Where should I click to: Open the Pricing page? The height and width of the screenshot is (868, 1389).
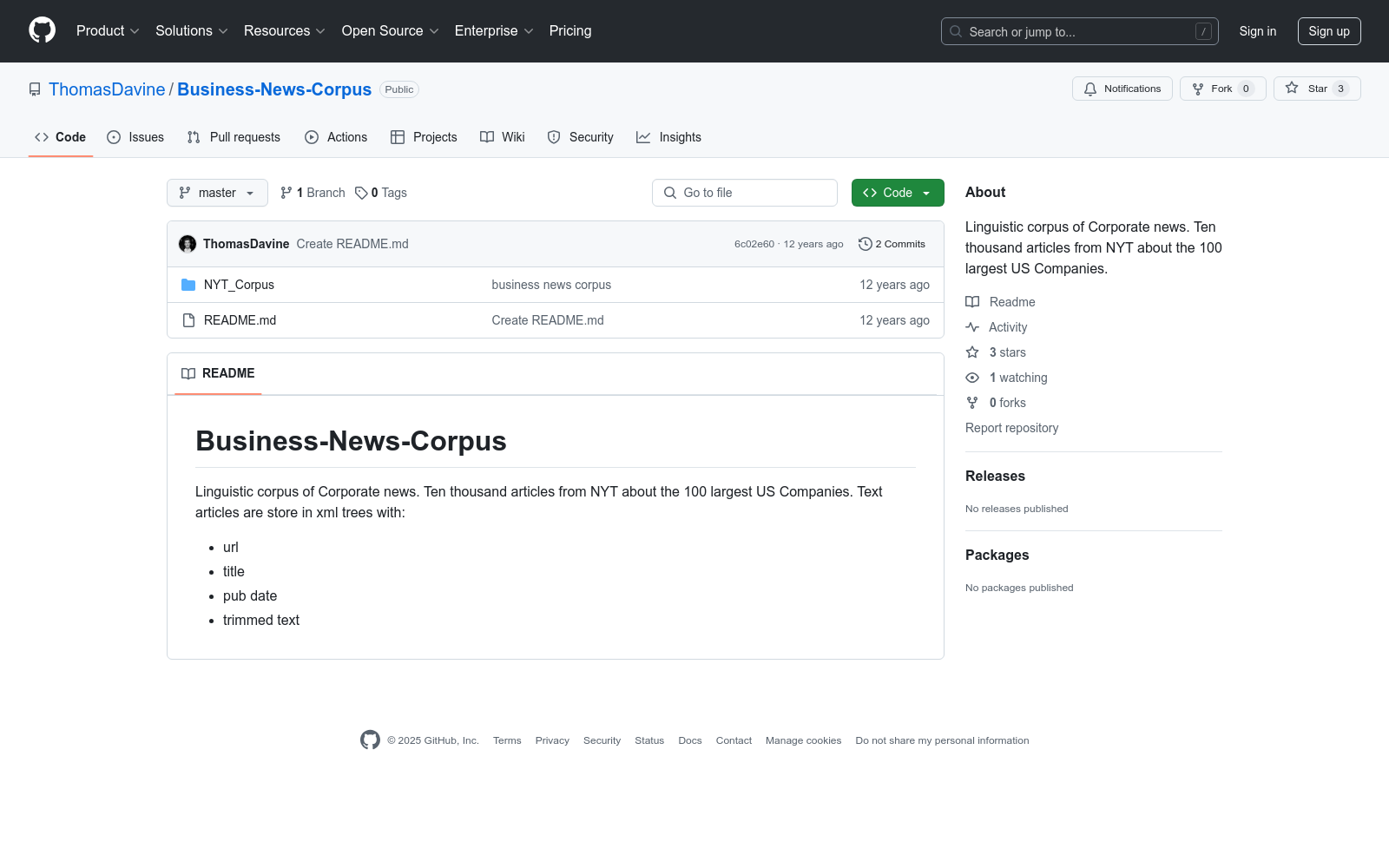pyautogui.click(x=570, y=31)
